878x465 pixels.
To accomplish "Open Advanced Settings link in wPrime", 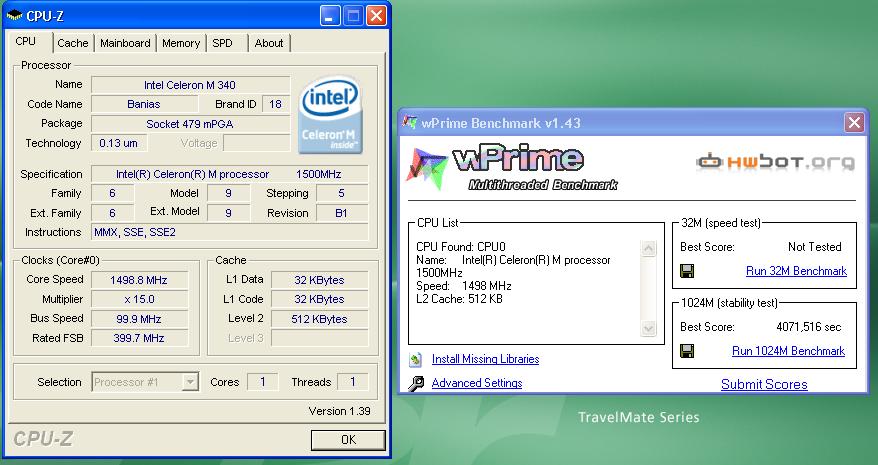I will coord(477,383).
